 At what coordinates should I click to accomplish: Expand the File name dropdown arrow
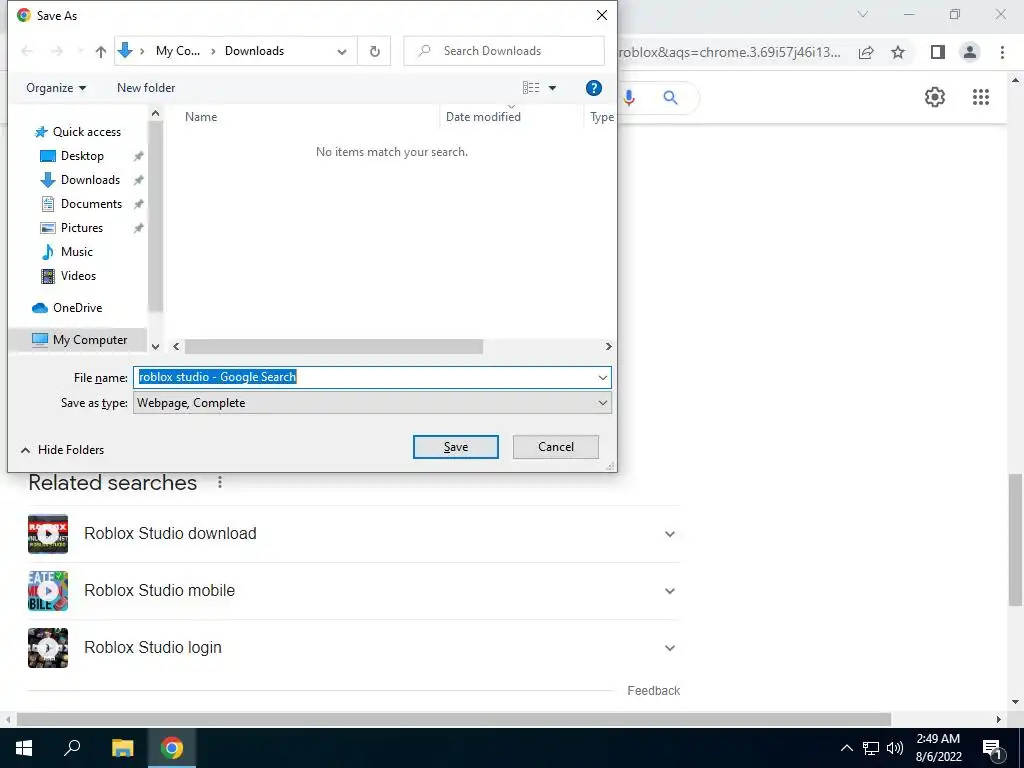(x=602, y=377)
